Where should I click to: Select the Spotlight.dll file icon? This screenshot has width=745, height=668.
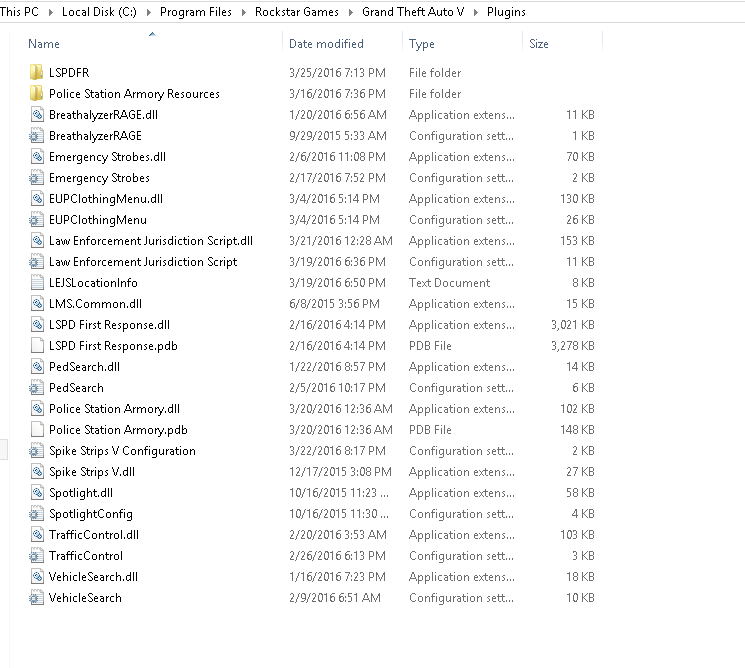37,493
